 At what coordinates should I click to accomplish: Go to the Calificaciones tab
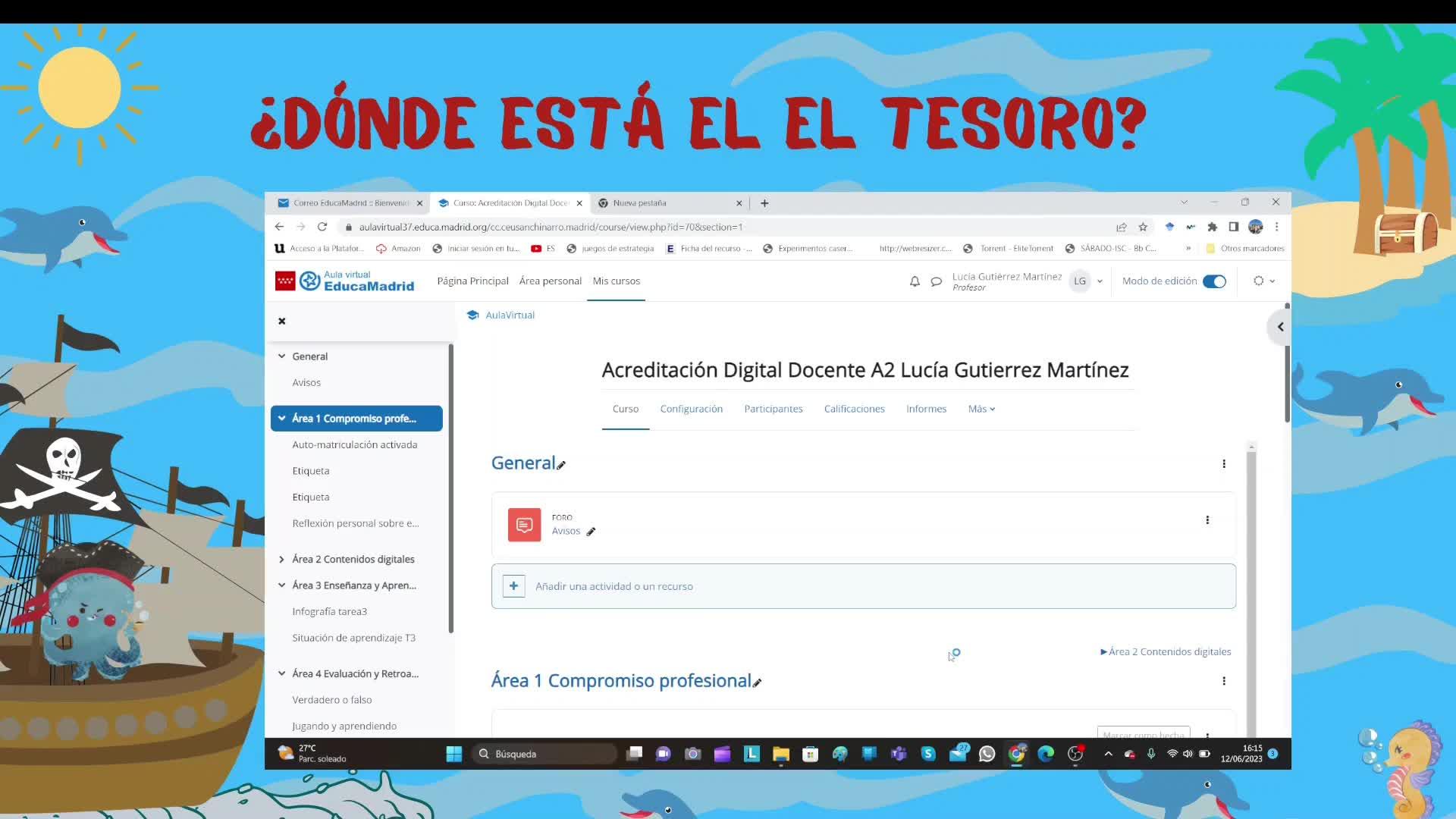coord(854,409)
